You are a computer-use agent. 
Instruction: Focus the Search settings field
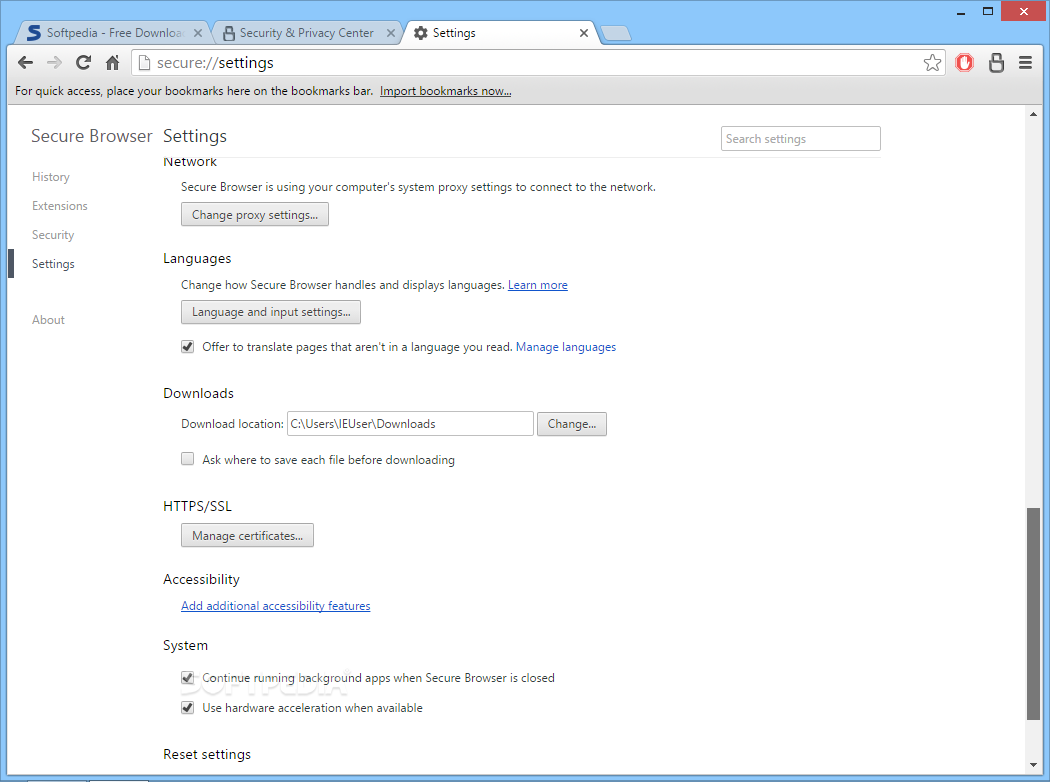(x=800, y=139)
